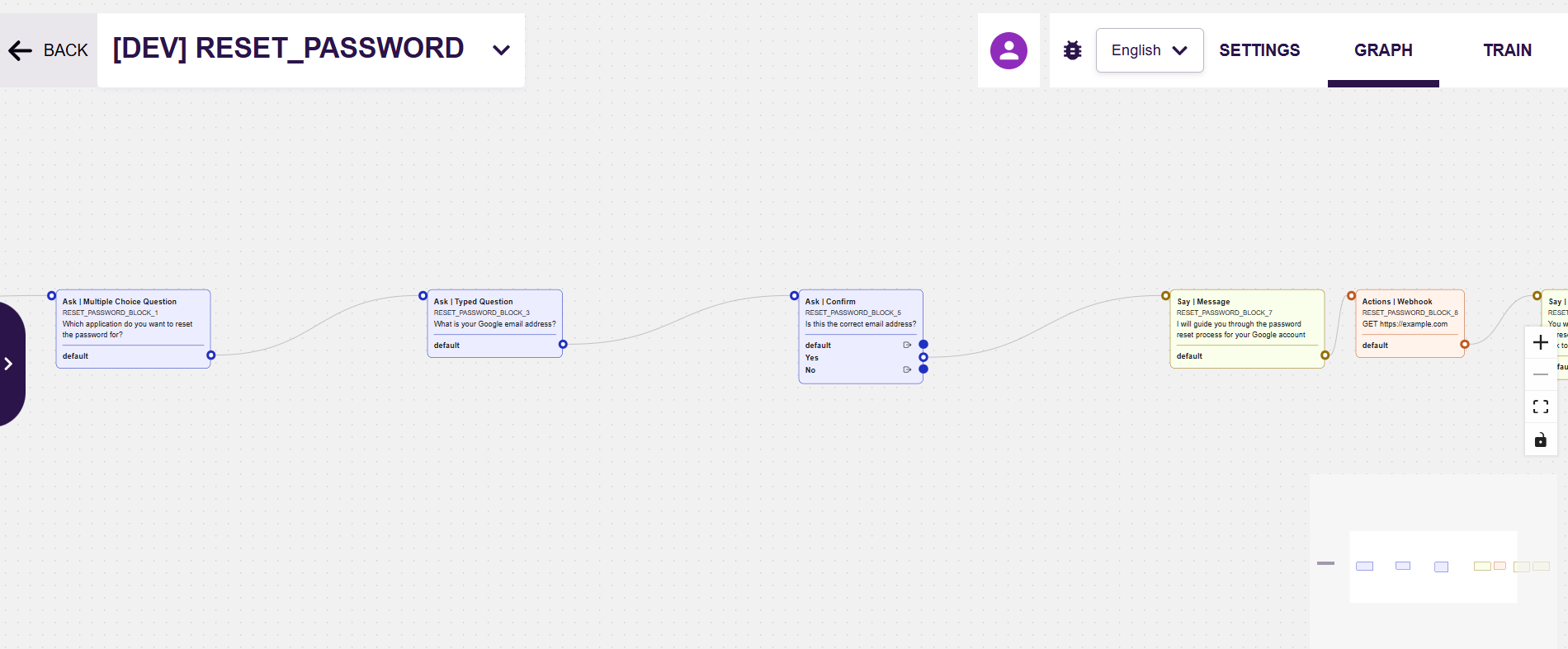The height and width of the screenshot is (649, 1568).
Task: Expand the left side panel chevron
Action: tap(8, 364)
